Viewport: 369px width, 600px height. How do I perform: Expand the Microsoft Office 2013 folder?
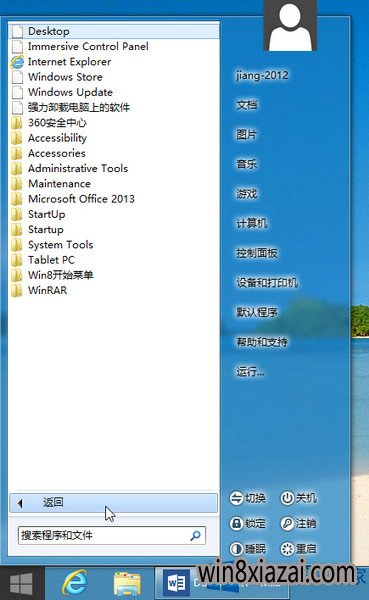pos(81,199)
